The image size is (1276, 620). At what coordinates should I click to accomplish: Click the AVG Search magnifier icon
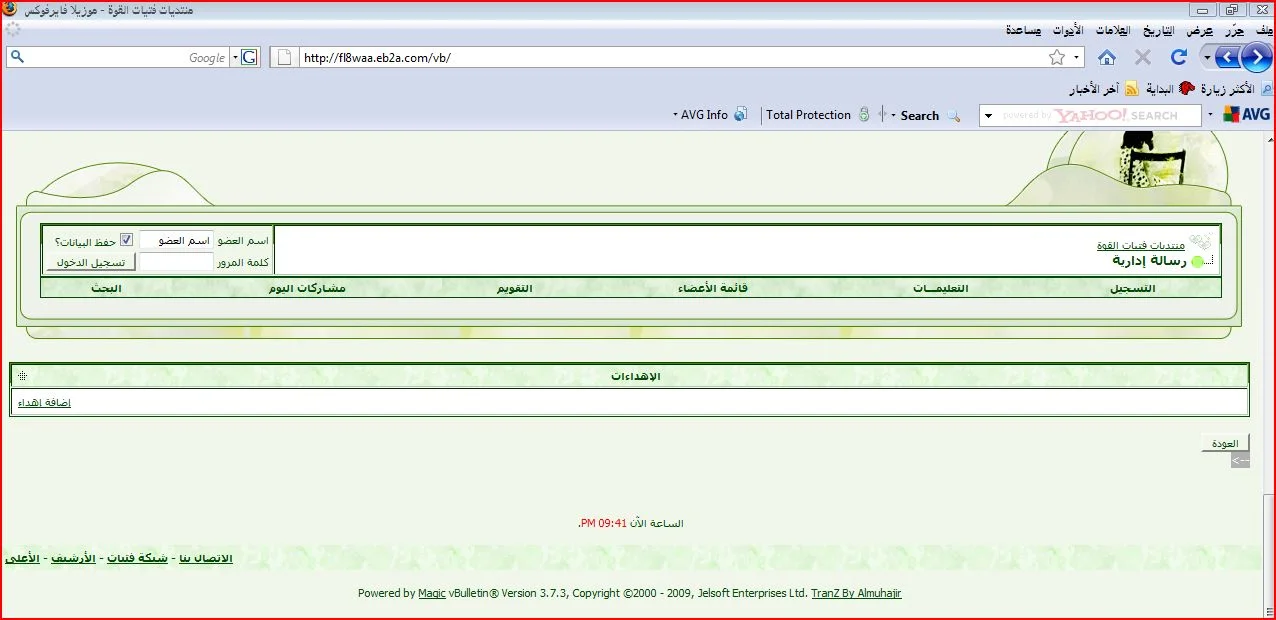point(953,116)
